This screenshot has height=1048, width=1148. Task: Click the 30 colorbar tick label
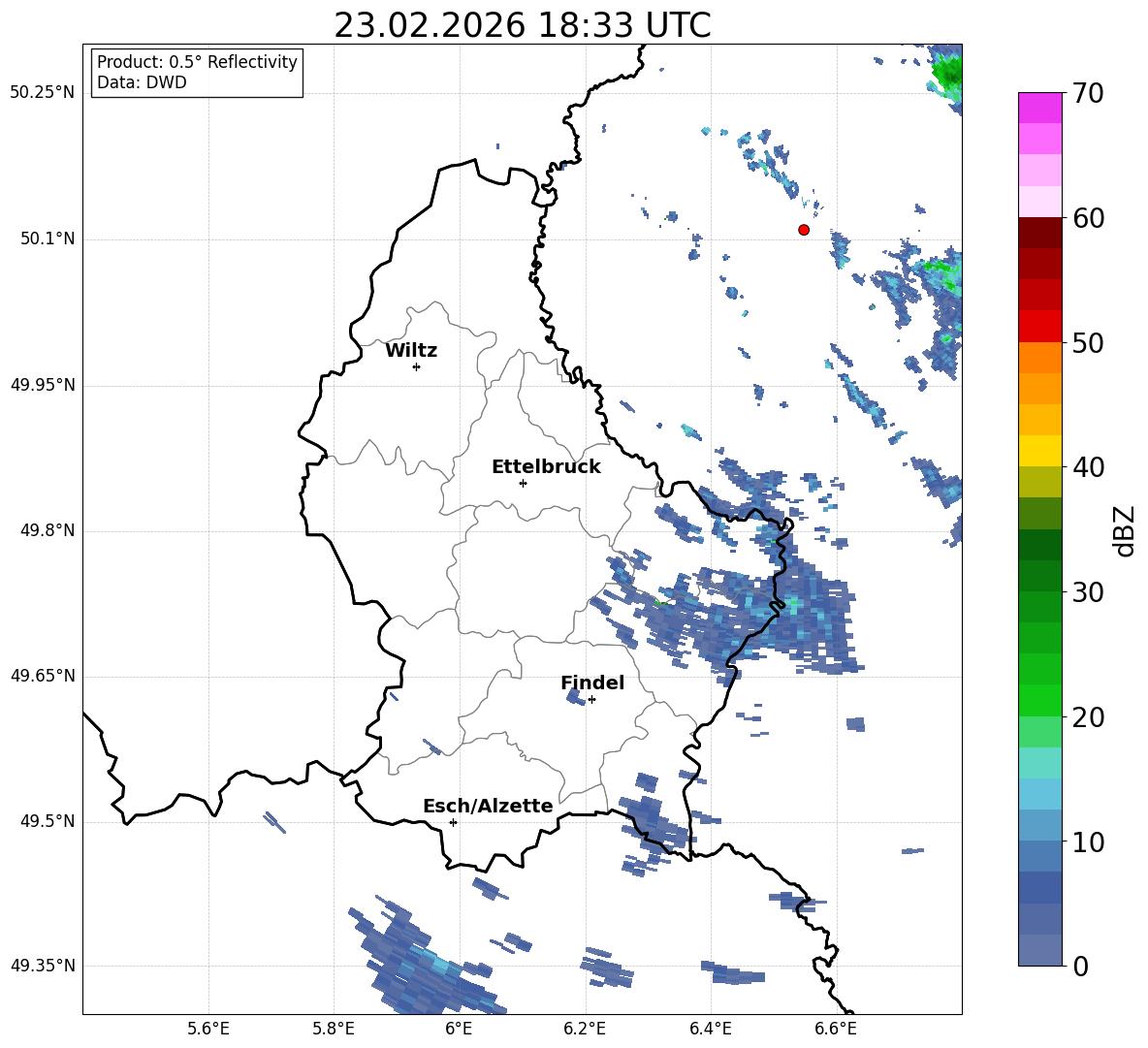pyautogui.click(x=1088, y=592)
